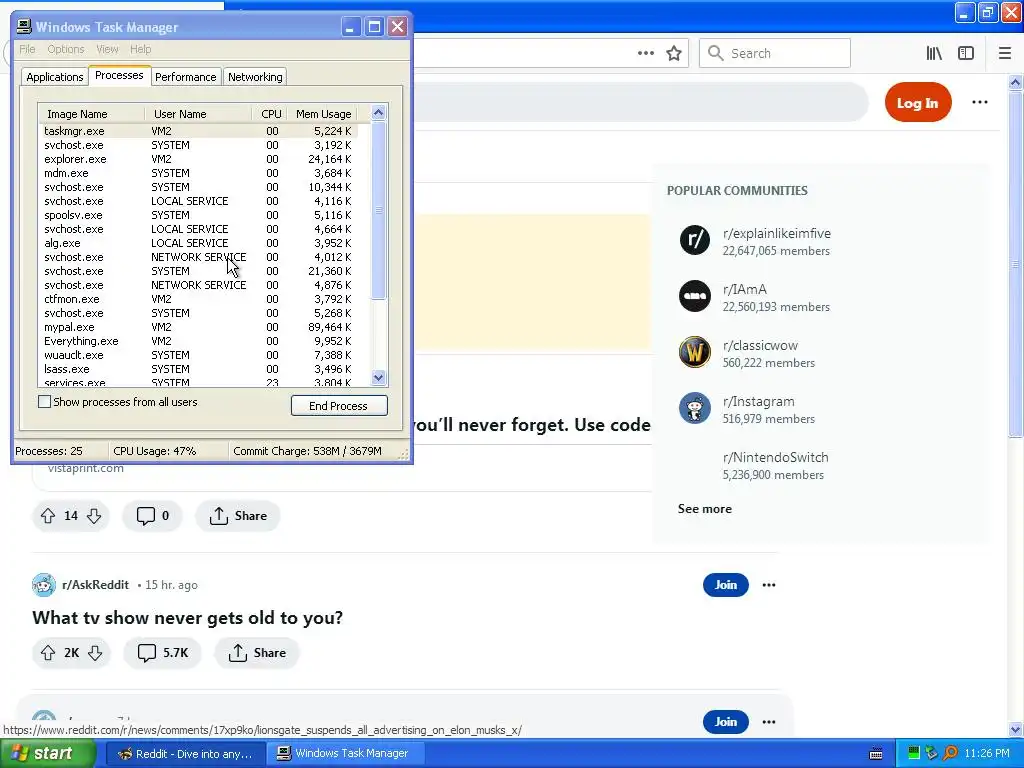Click the r/AskReddit avatar icon

pos(44,585)
